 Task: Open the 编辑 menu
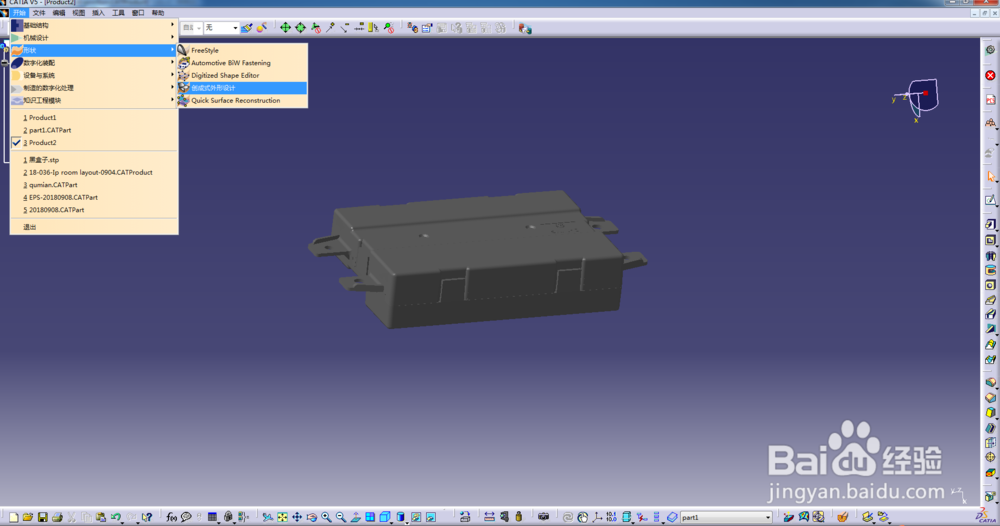[59, 13]
